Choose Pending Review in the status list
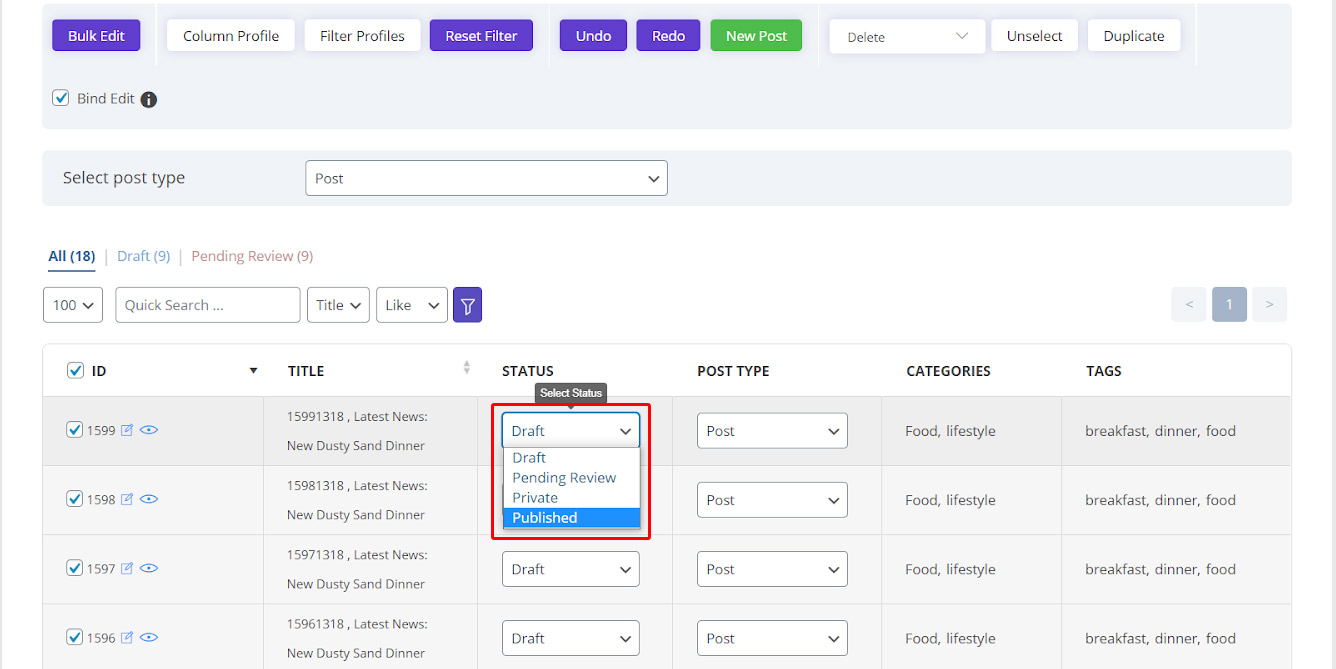The width and height of the screenshot is (1336, 669). [x=571, y=478]
